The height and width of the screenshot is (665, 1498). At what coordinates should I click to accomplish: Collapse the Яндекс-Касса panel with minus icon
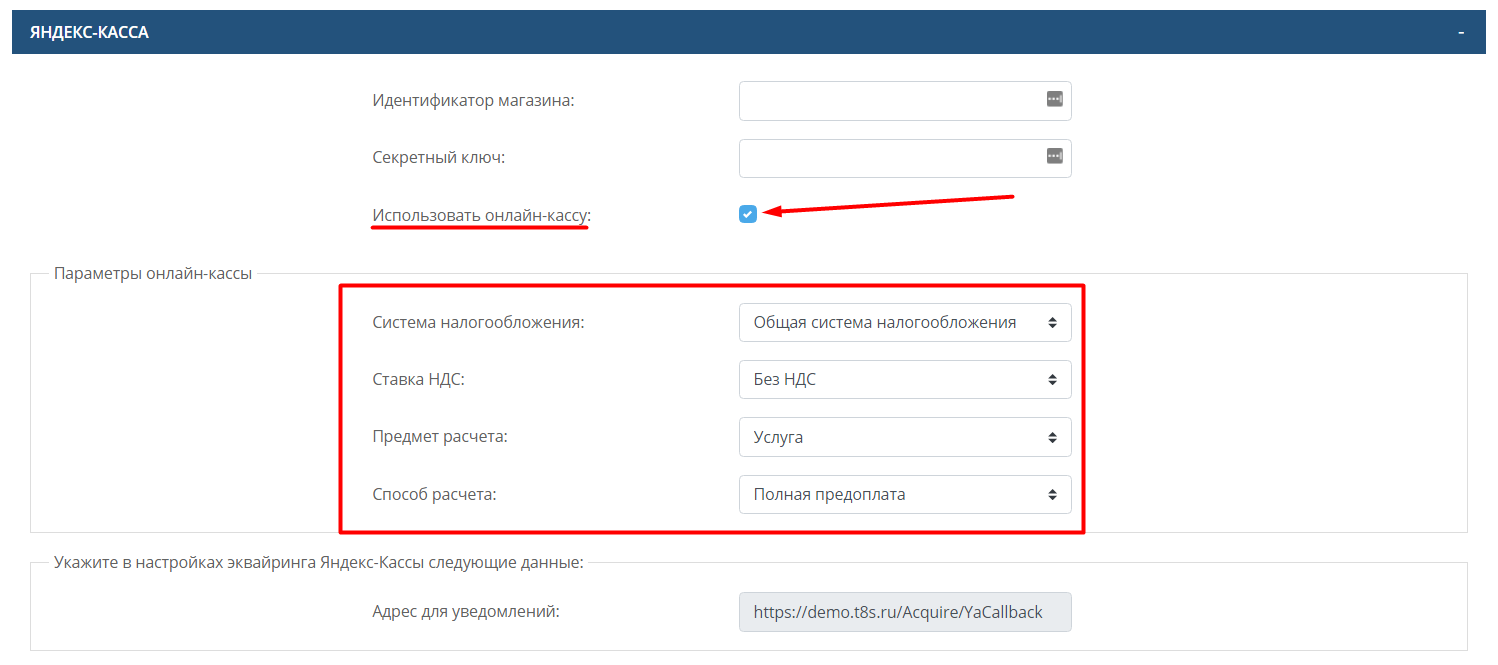[x=1461, y=33]
